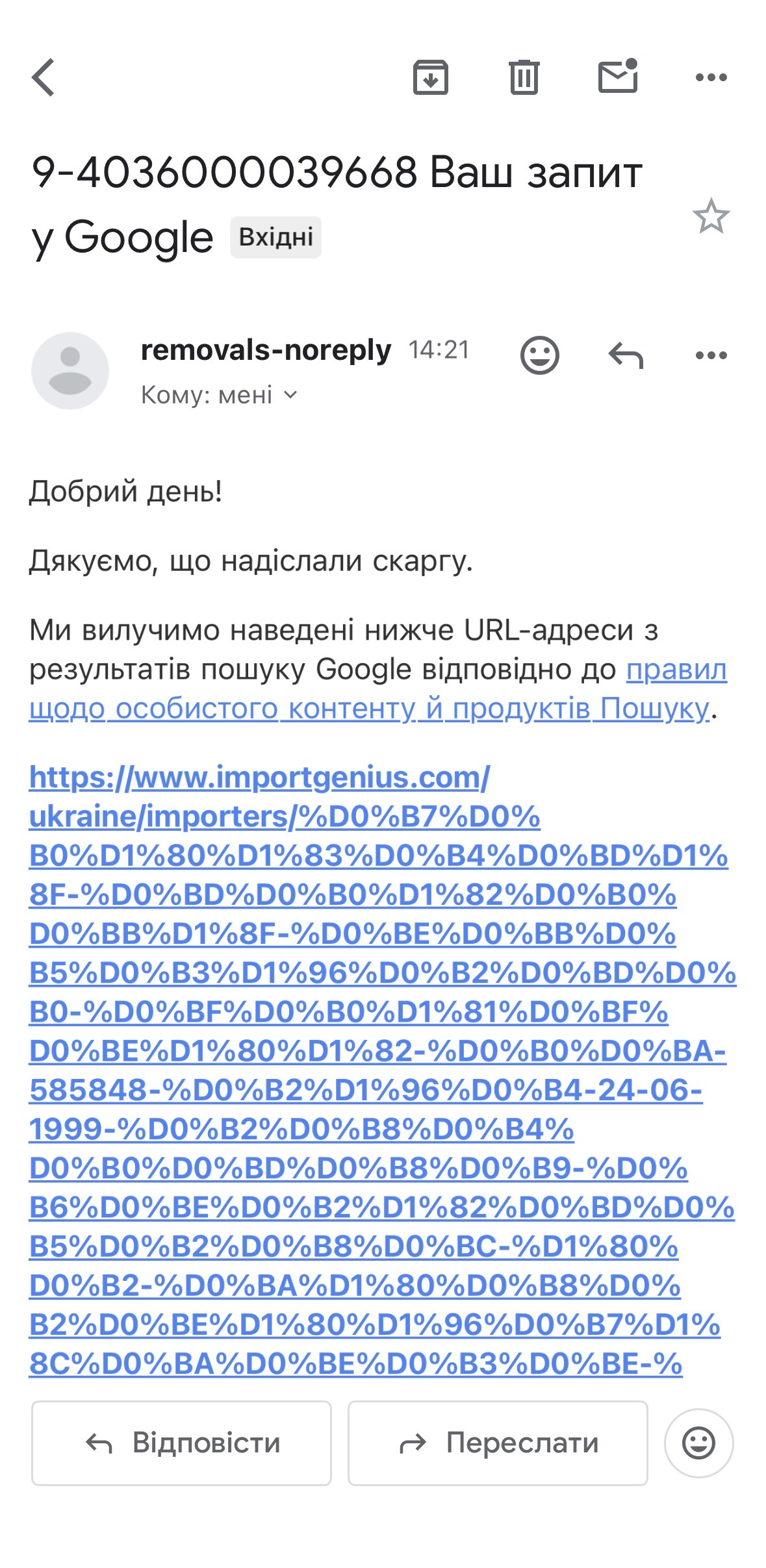Image resolution: width=766 pixels, height=1568 pixels.
Task: Archive this email
Action: pyautogui.click(x=430, y=77)
